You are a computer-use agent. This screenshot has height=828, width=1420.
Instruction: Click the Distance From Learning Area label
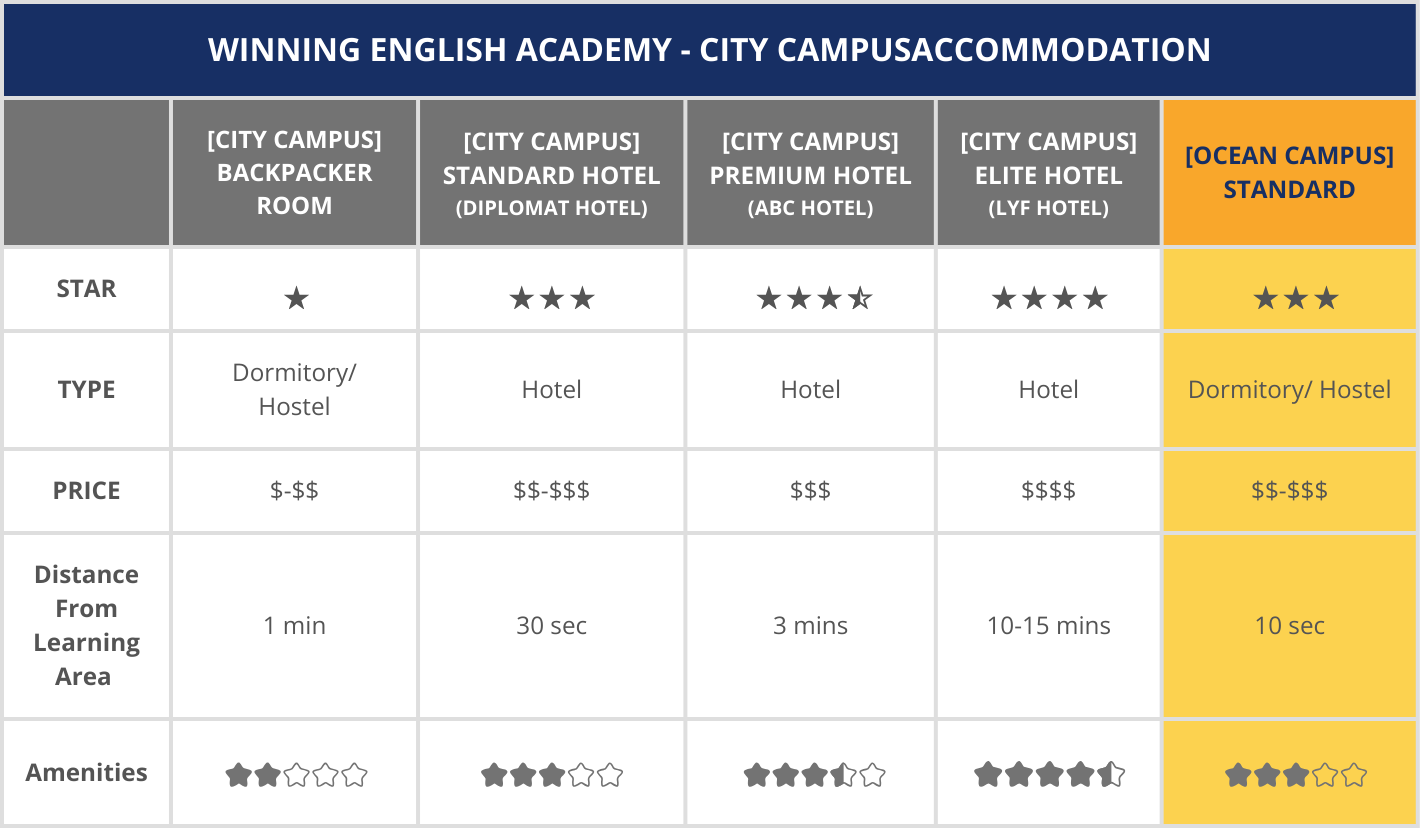pyautogui.click(x=87, y=626)
